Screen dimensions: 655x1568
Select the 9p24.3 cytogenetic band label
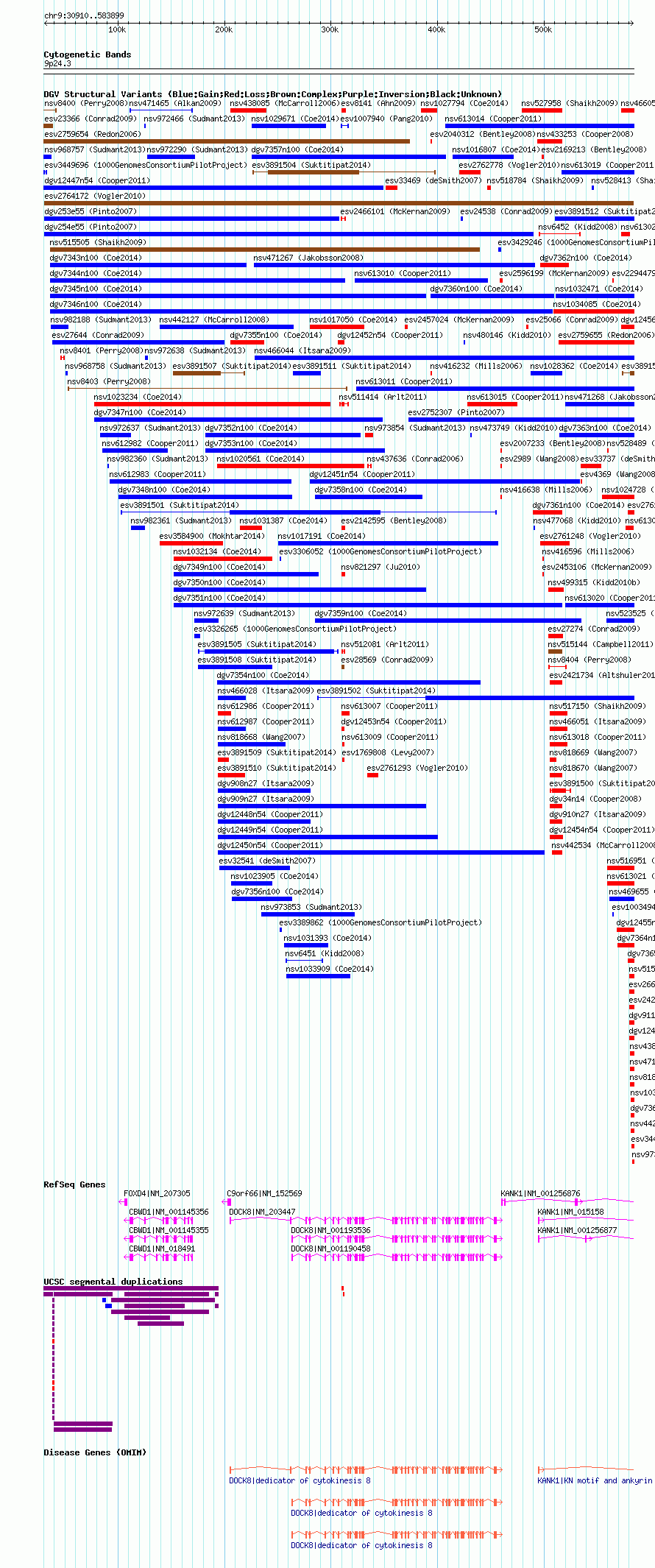point(57,64)
